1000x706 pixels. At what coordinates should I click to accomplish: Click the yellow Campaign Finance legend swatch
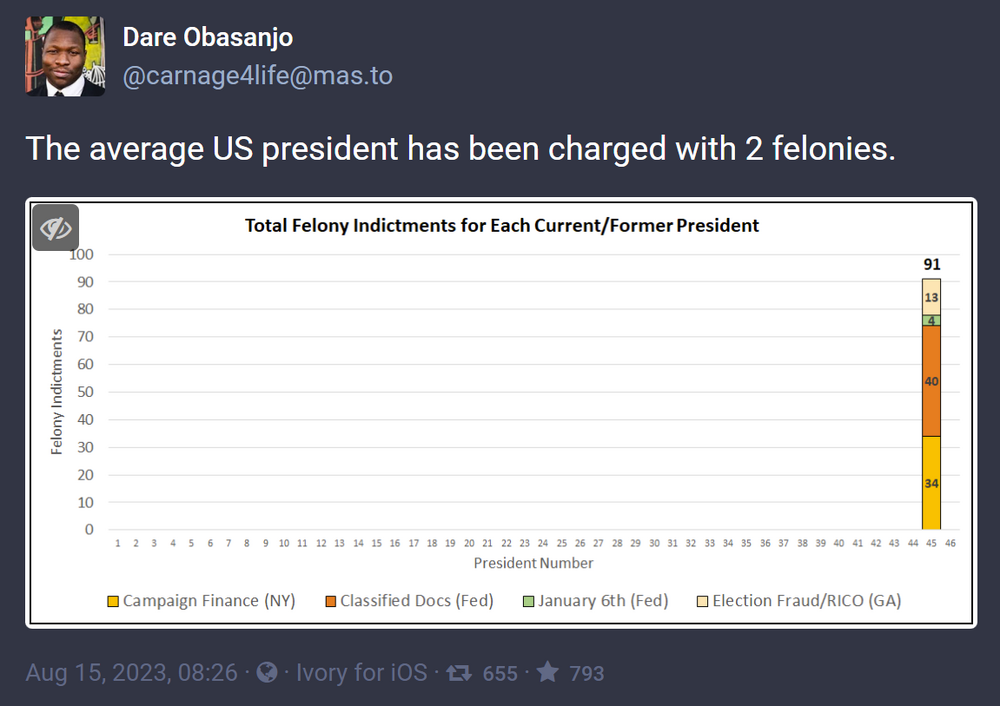[x=113, y=602]
